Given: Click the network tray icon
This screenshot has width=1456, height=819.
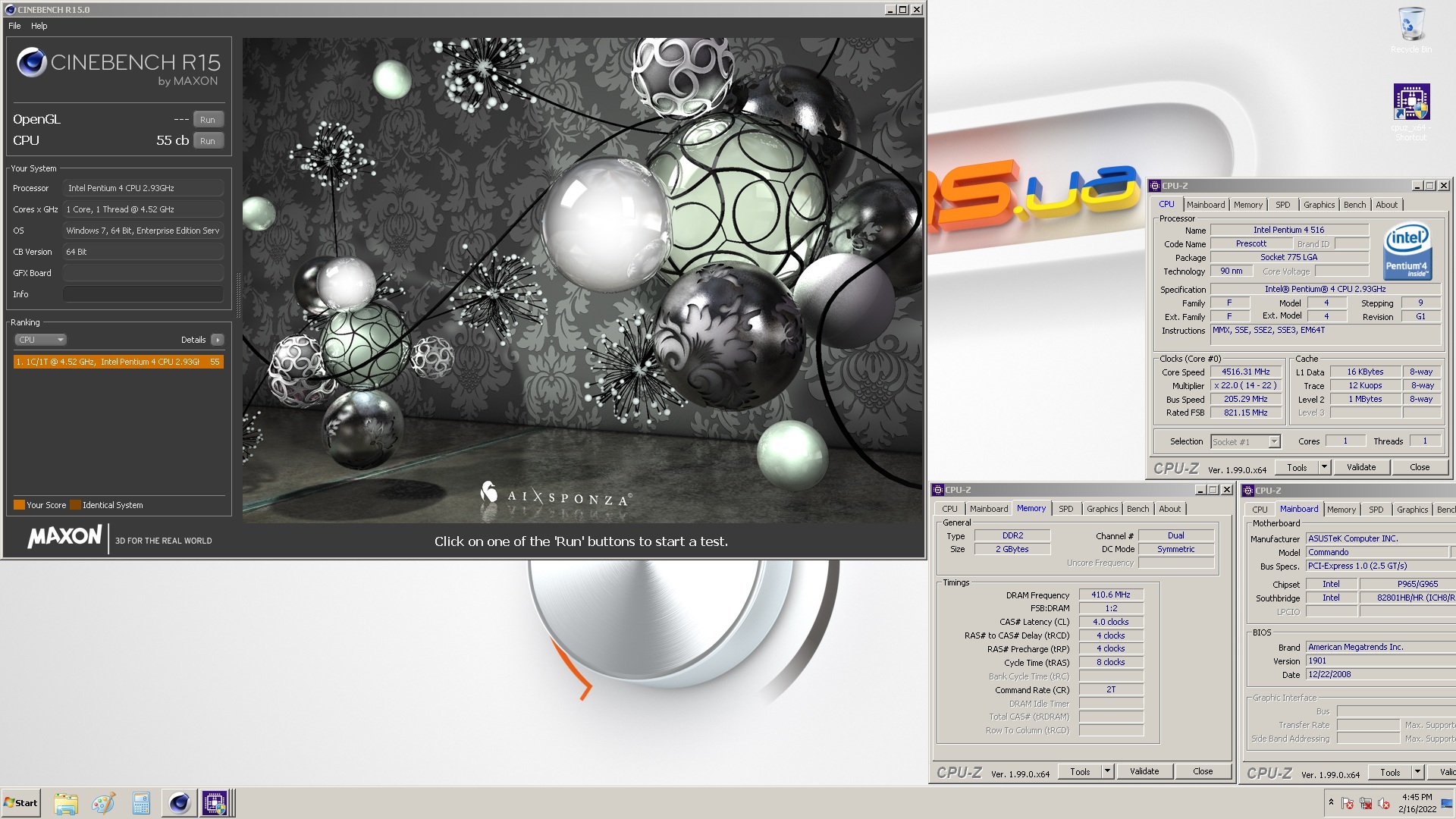Looking at the screenshot, I should click(x=1366, y=803).
